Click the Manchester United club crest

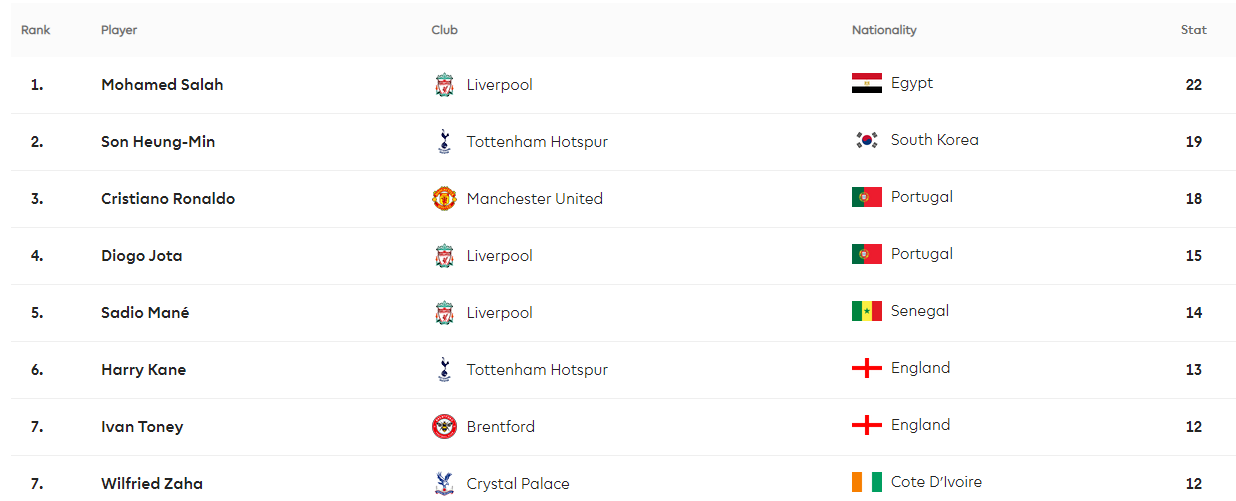coord(444,199)
